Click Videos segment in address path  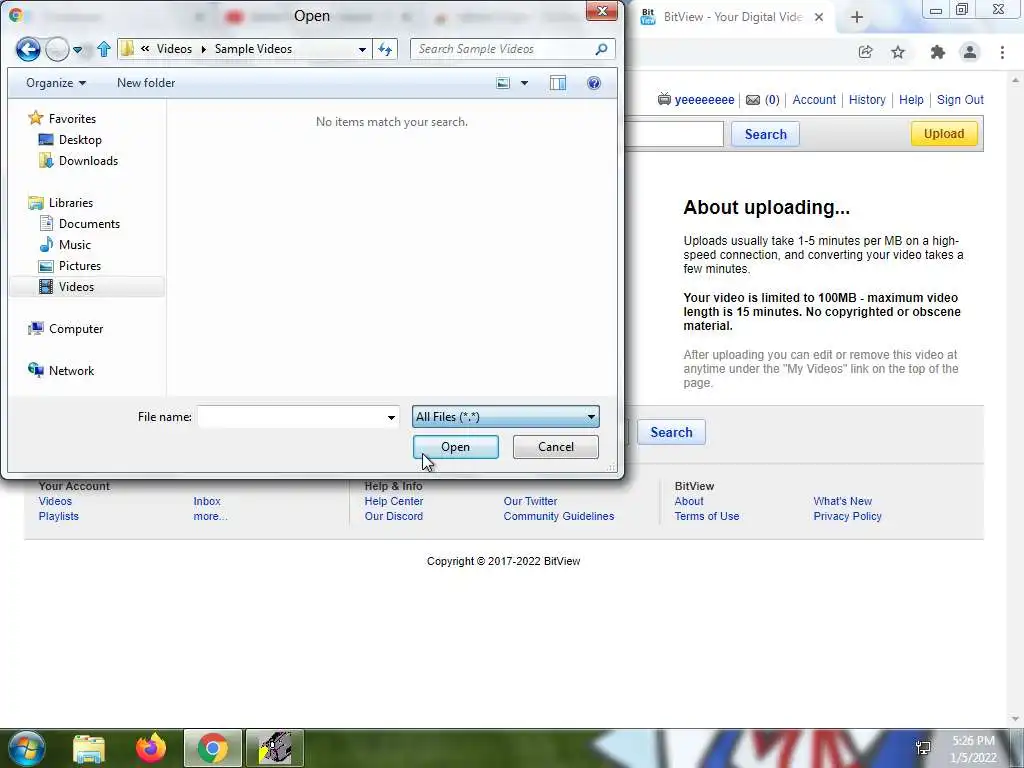[174, 49]
